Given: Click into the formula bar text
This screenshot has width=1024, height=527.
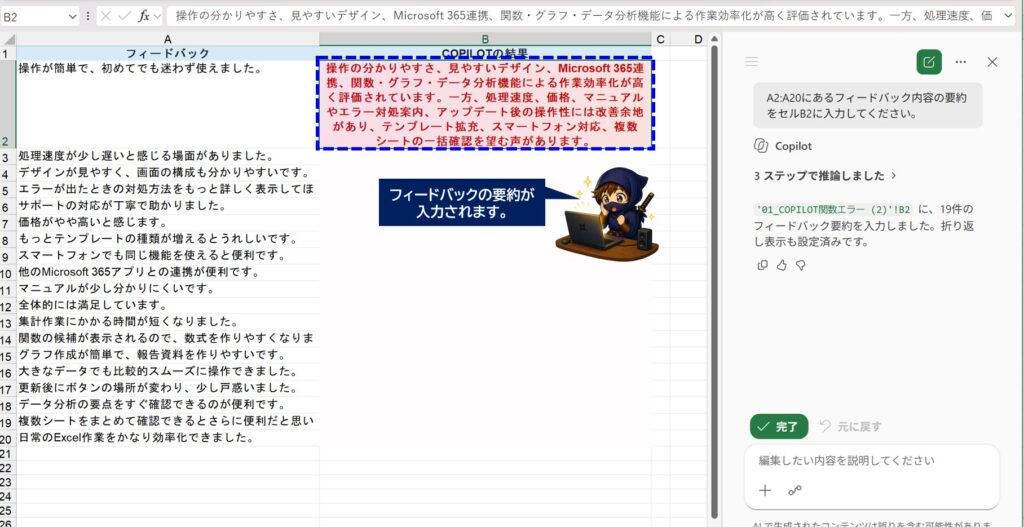Looking at the screenshot, I should 581,16.
